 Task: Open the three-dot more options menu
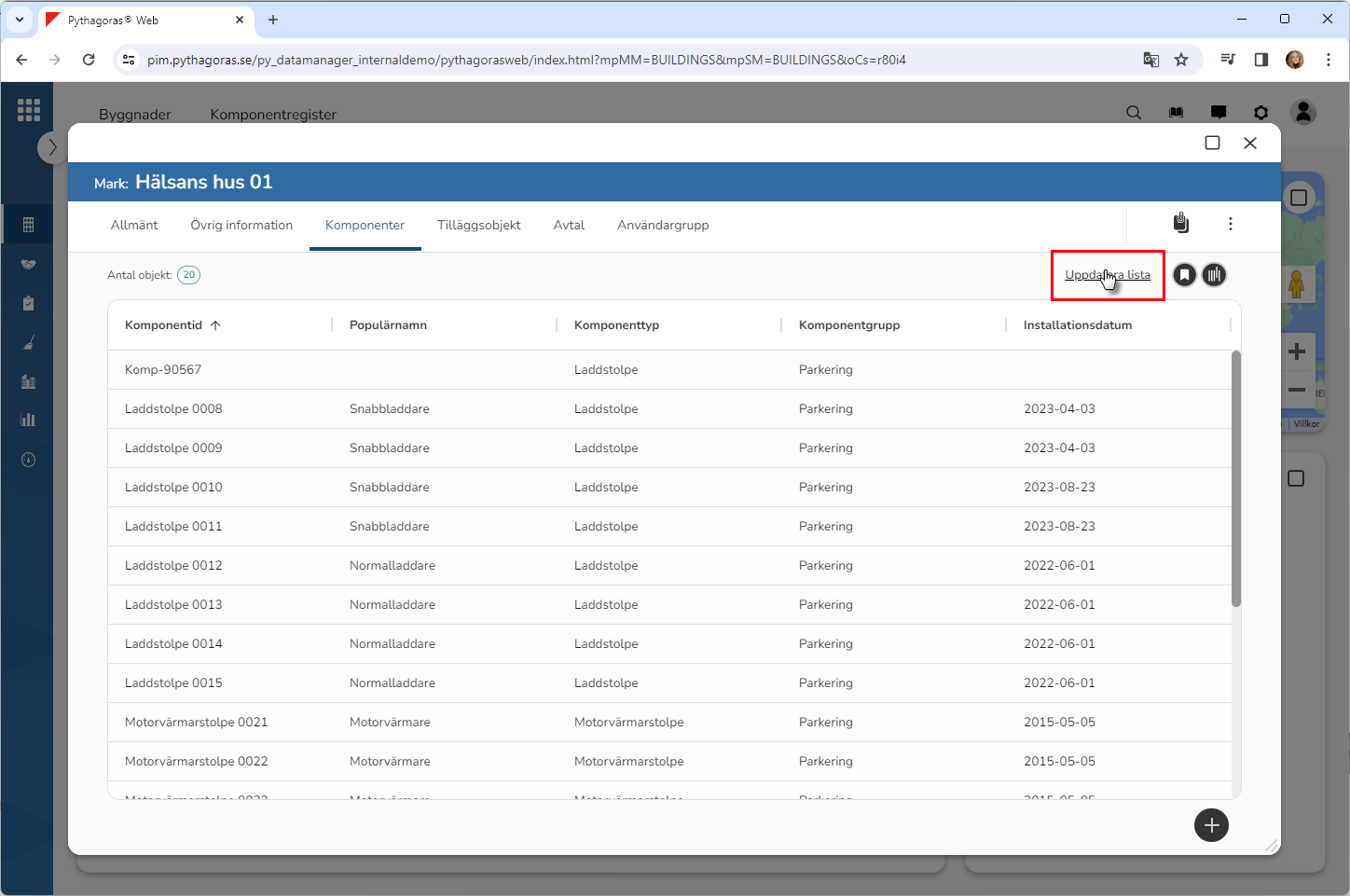[1230, 224]
